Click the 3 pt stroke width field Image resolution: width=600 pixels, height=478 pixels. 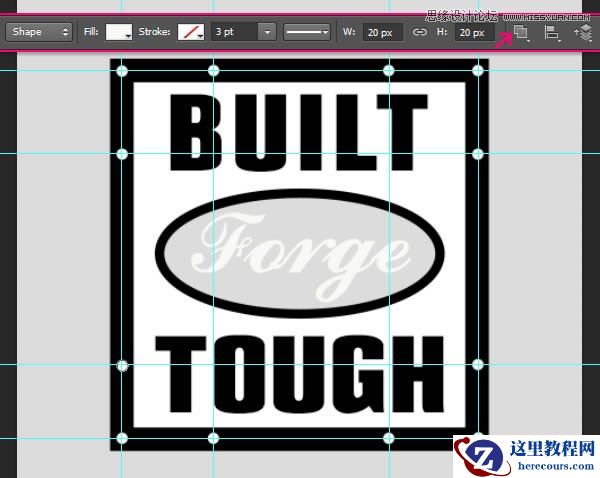(x=235, y=32)
